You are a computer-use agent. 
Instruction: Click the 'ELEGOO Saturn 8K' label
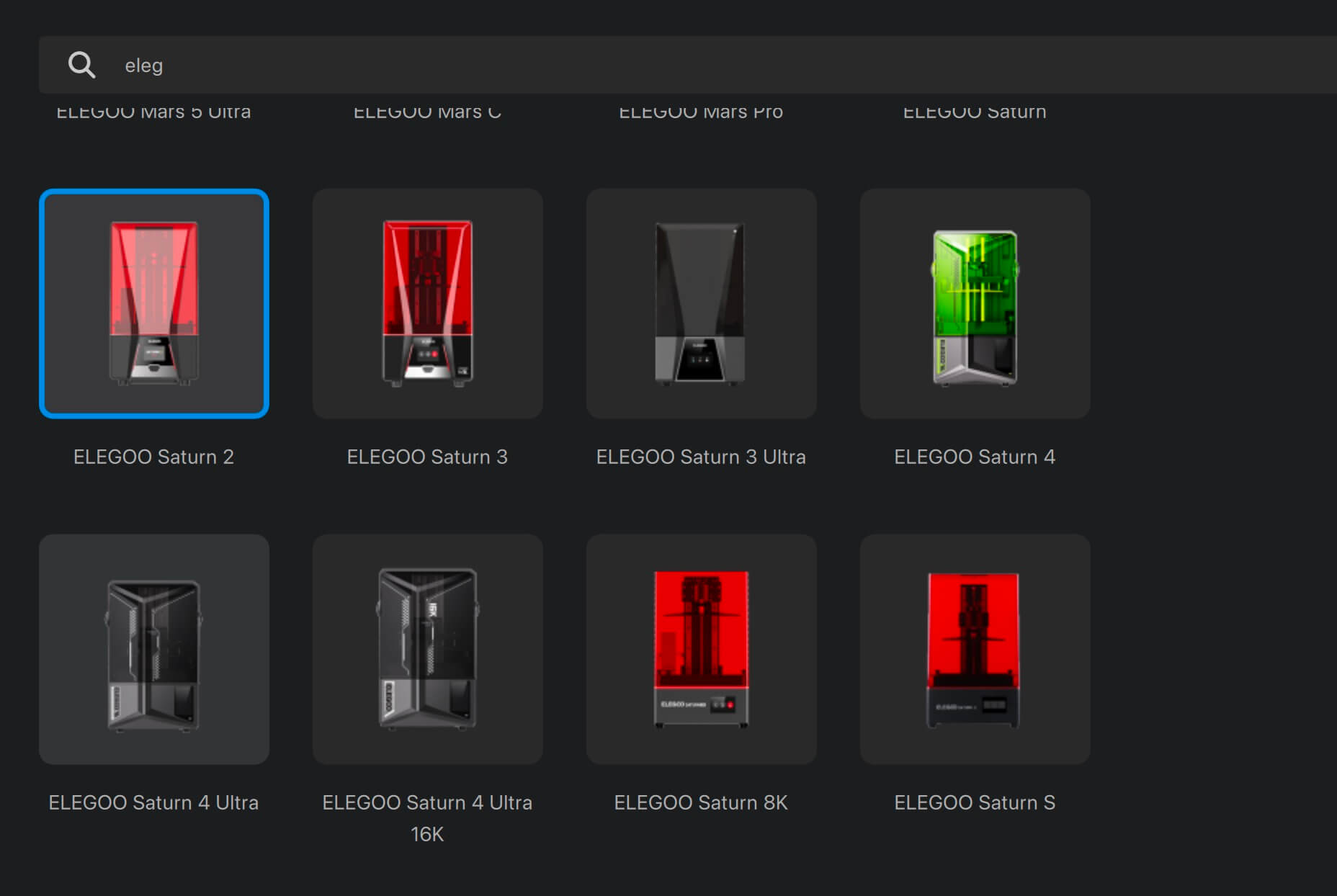[702, 802]
